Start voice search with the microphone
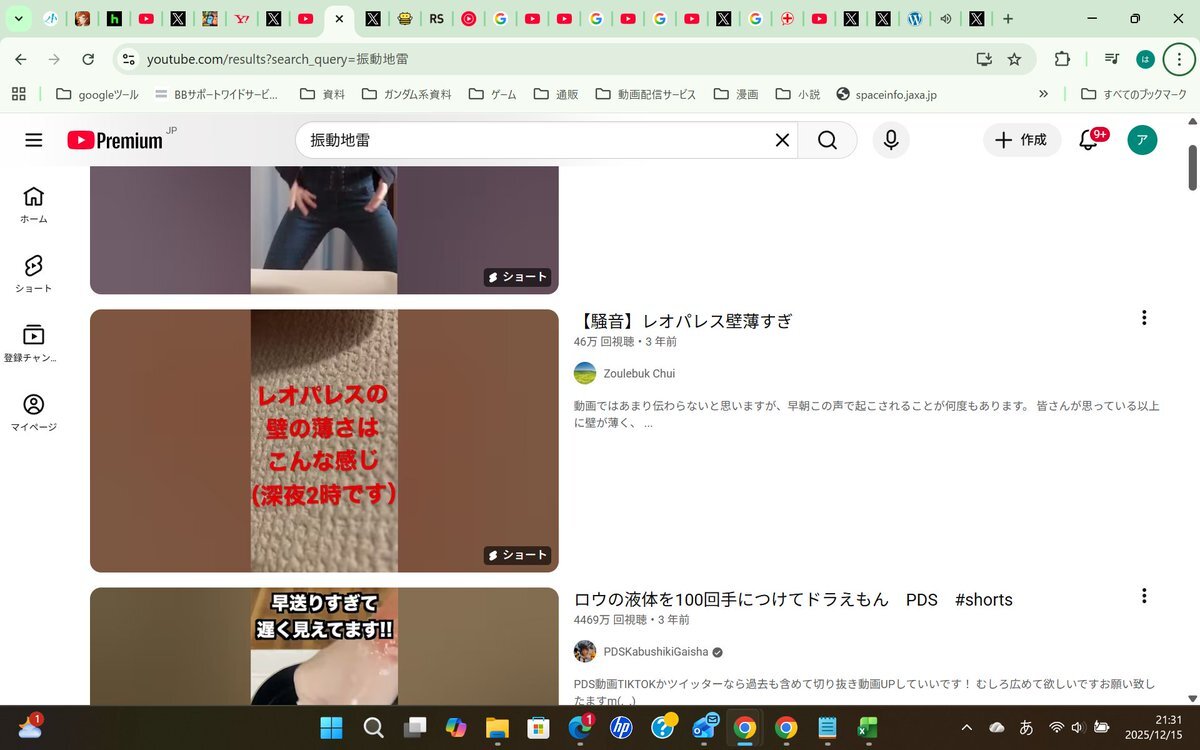 click(x=890, y=140)
